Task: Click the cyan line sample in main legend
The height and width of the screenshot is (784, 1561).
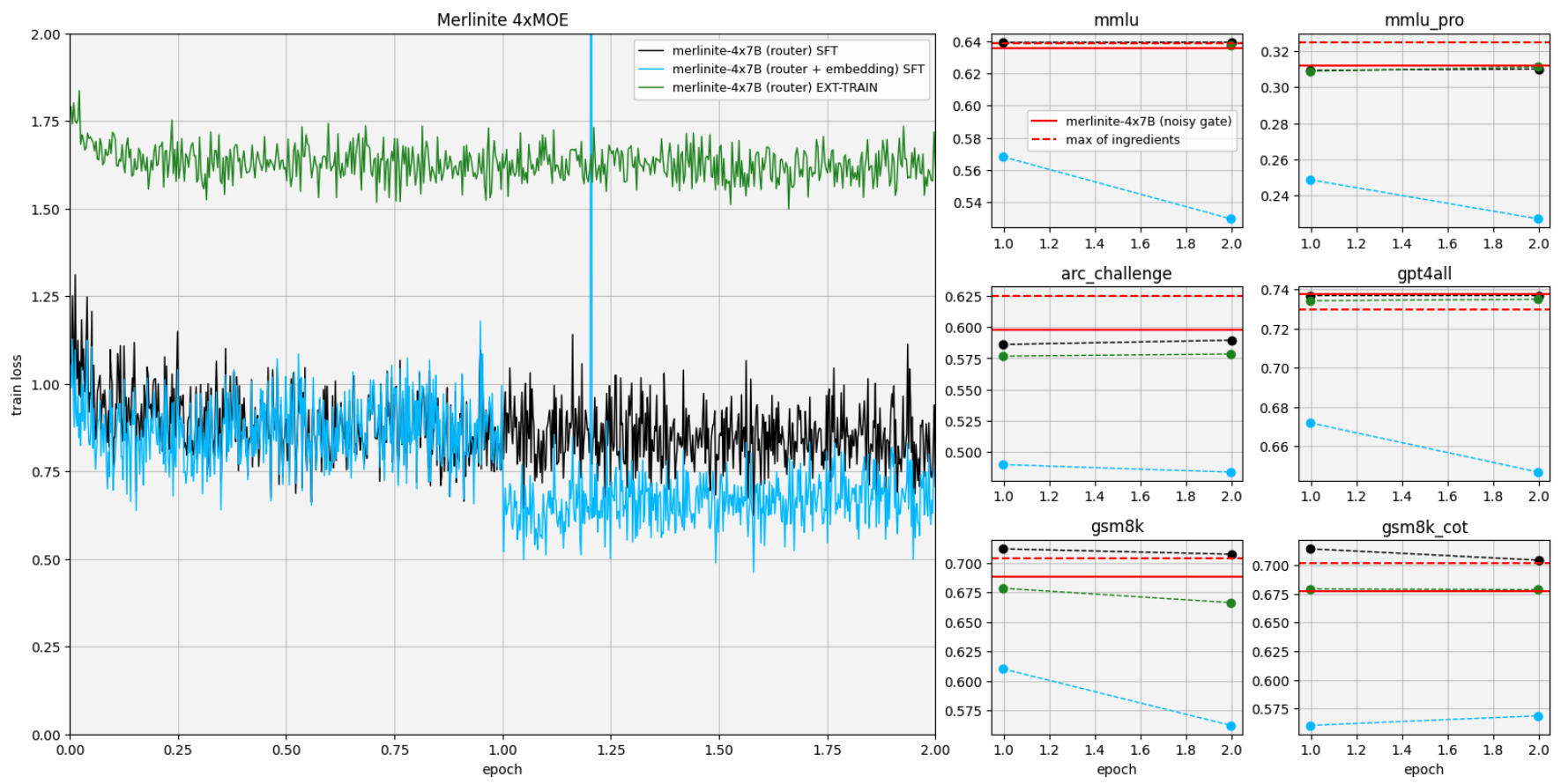Action: point(650,69)
